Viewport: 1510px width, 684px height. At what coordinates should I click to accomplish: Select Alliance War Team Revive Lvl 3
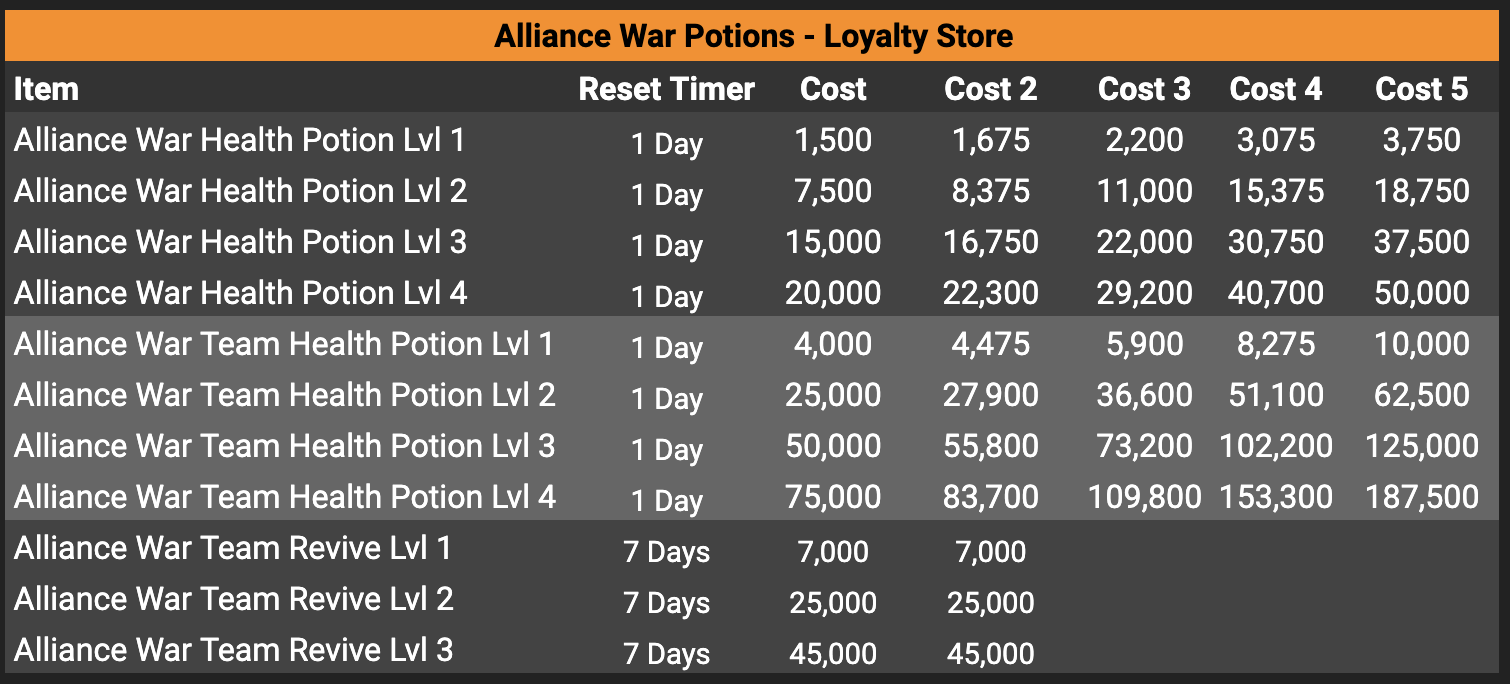[233, 650]
